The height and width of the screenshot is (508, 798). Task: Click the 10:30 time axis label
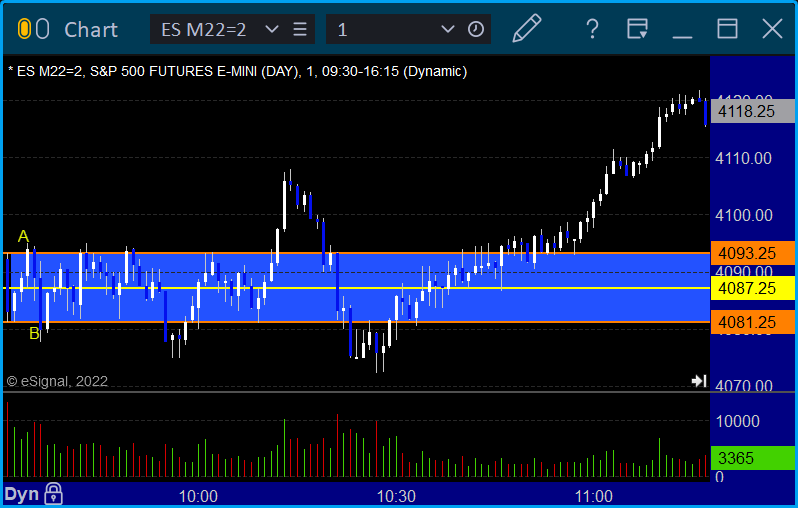pyautogui.click(x=396, y=496)
